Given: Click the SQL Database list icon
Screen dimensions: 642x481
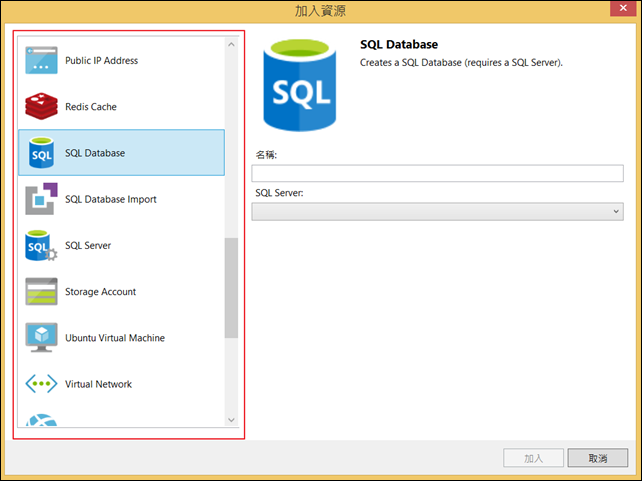Looking at the screenshot, I should (x=42, y=153).
